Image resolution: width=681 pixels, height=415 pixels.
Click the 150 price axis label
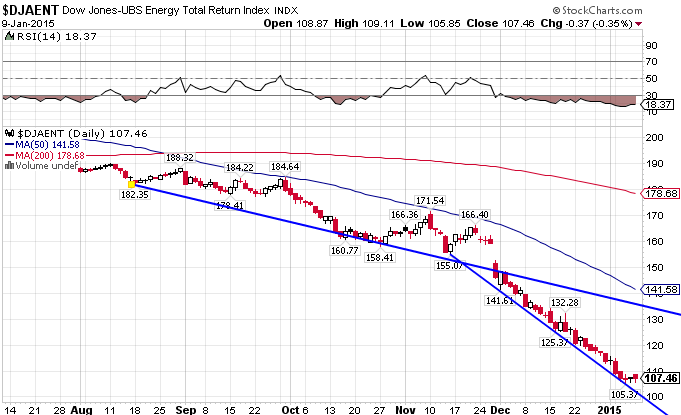[x=655, y=268]
